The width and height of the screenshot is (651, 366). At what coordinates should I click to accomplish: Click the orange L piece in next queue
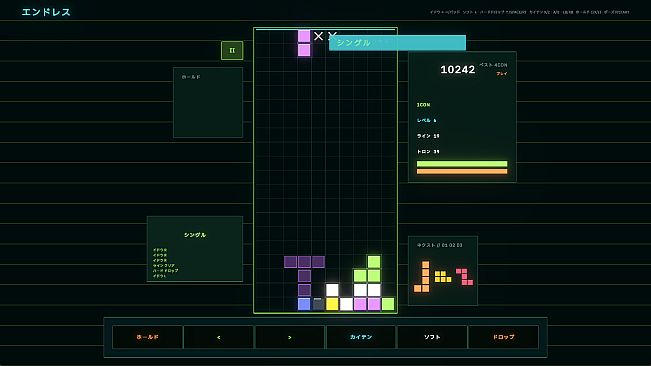click(422, 277)
